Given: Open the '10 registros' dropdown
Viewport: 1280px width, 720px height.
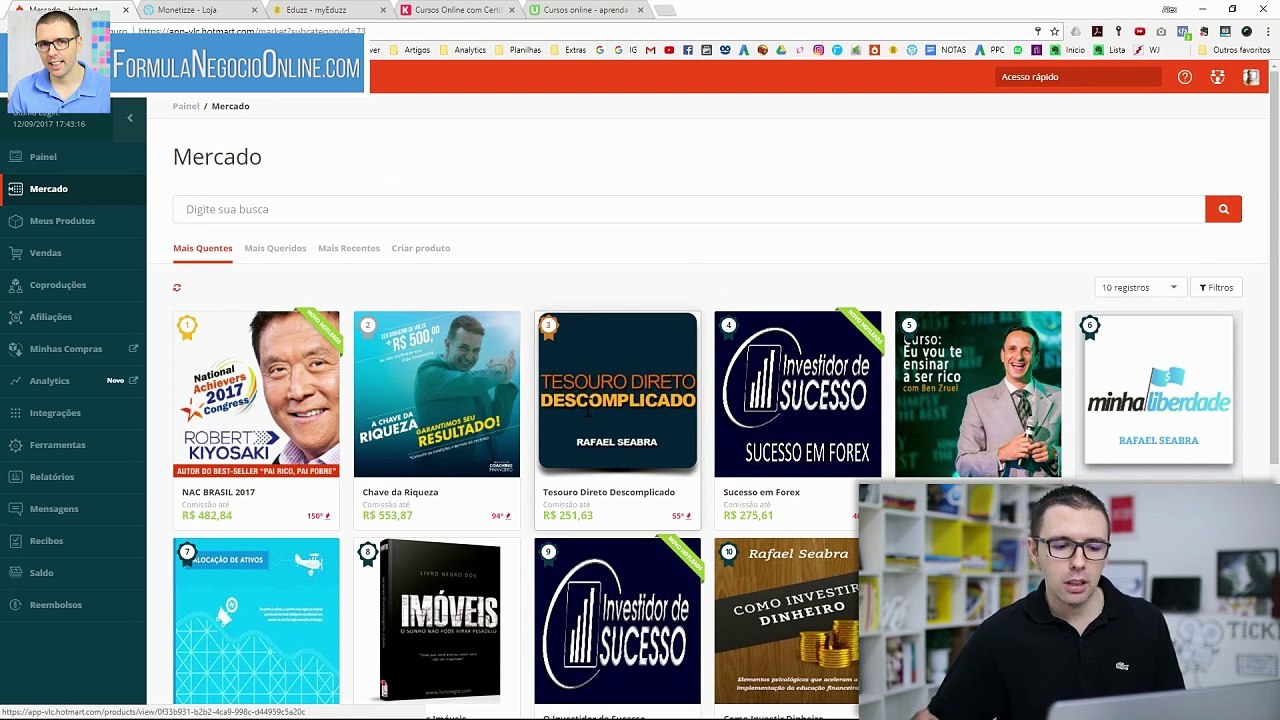Looking at the screenshot, I should (1140, 288).
